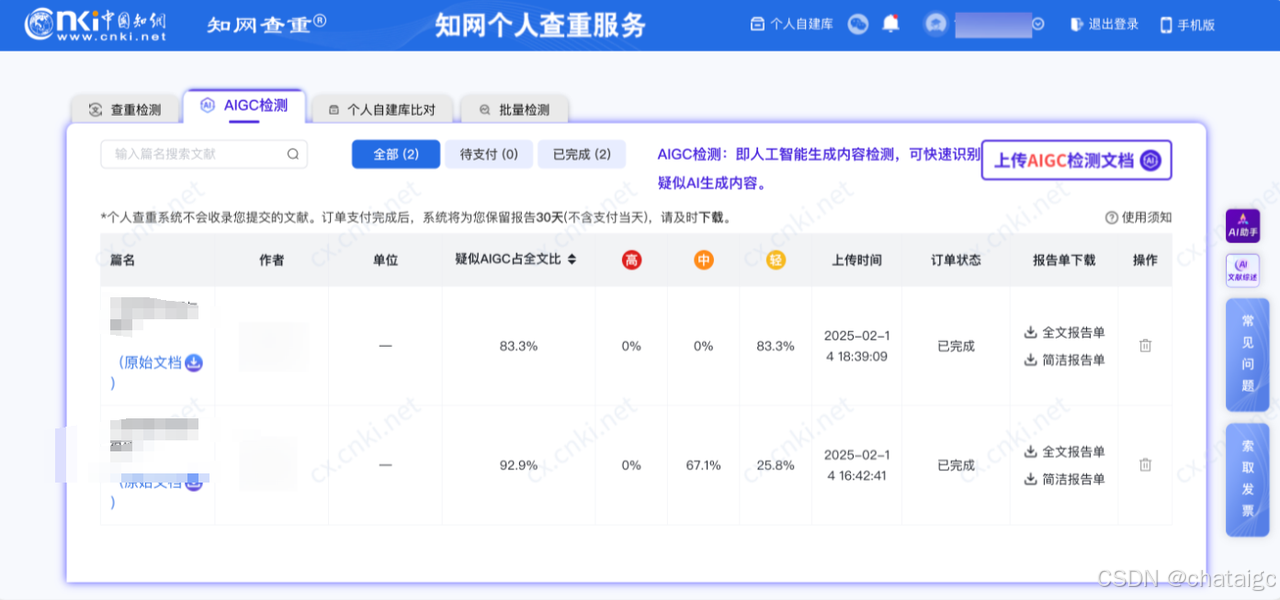Click the 知网查重 brand text
The image size is (1280, 600).
coord(266,24)
